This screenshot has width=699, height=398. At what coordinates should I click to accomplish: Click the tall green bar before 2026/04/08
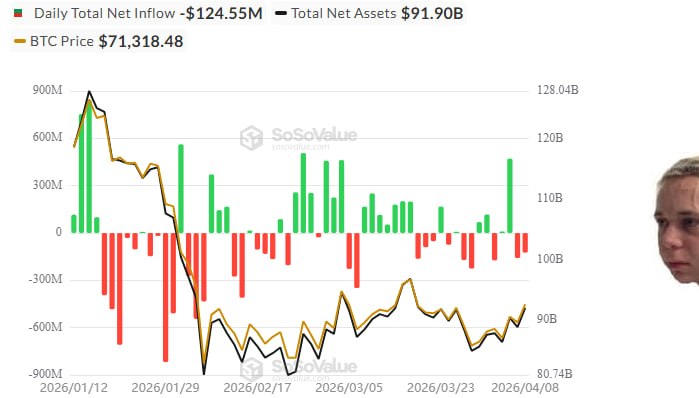(510, 196)
